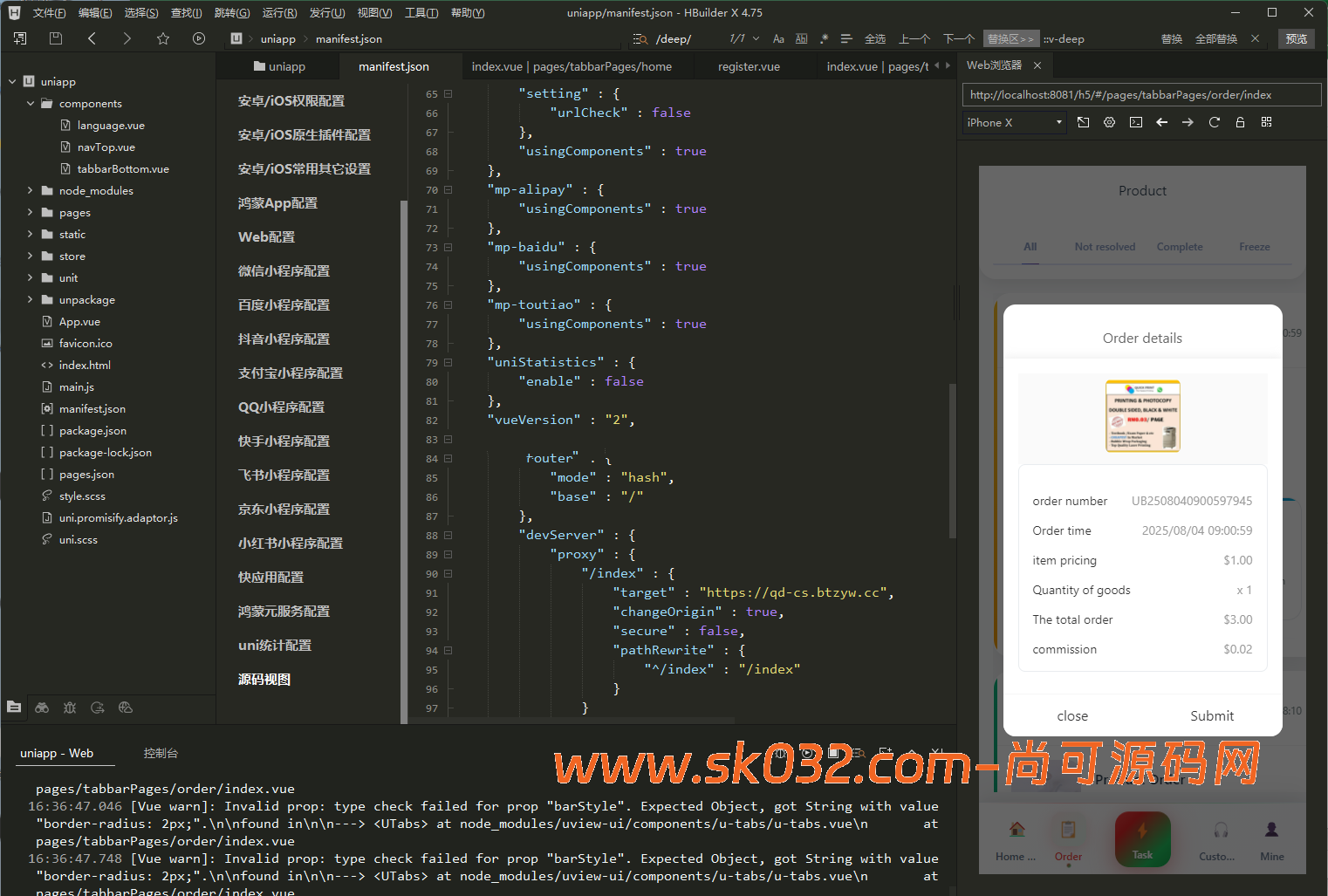Toggle whole-word match in search bar
The image size is (1328, 896).
click(x=801, y=39)
